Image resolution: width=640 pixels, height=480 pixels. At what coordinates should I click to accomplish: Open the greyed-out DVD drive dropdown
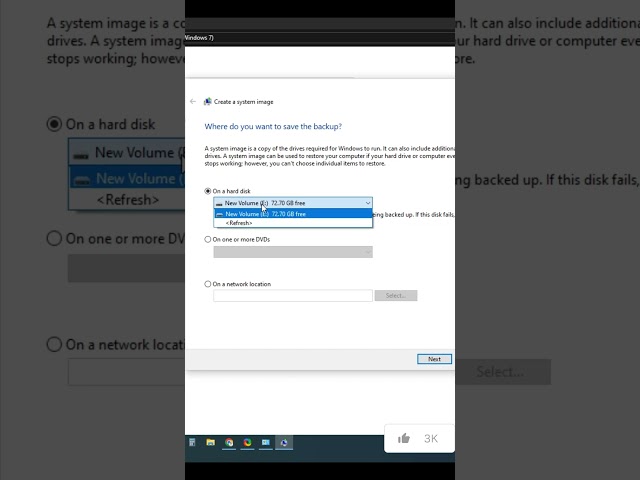(293, 252)
